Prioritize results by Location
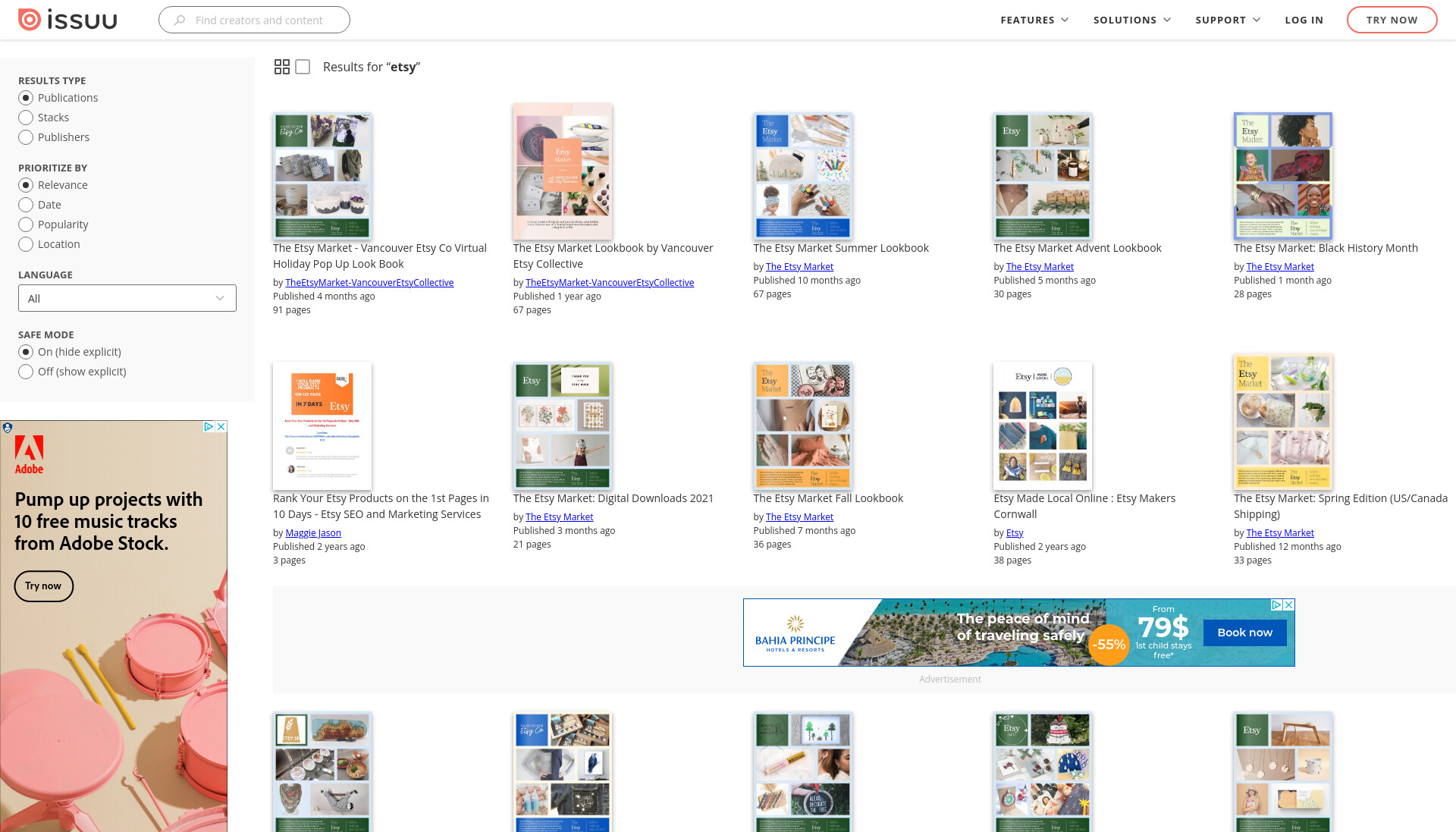Image resolution: width=1456 pixels, height=832 pixels. point(26,244)
